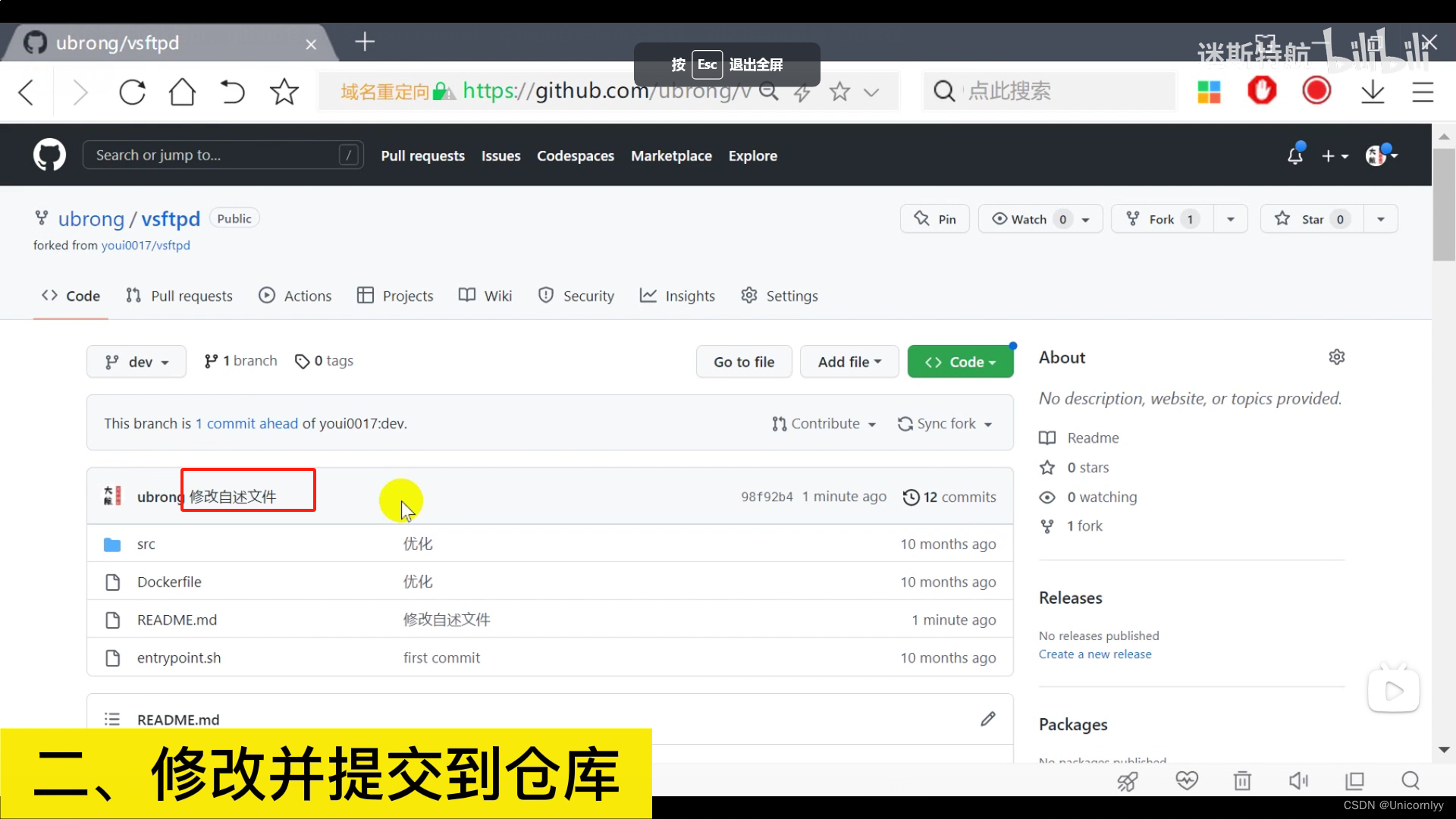Pin the repository with Pin button
This screenshot has width=1456, height=819.
tap(934, 218)
